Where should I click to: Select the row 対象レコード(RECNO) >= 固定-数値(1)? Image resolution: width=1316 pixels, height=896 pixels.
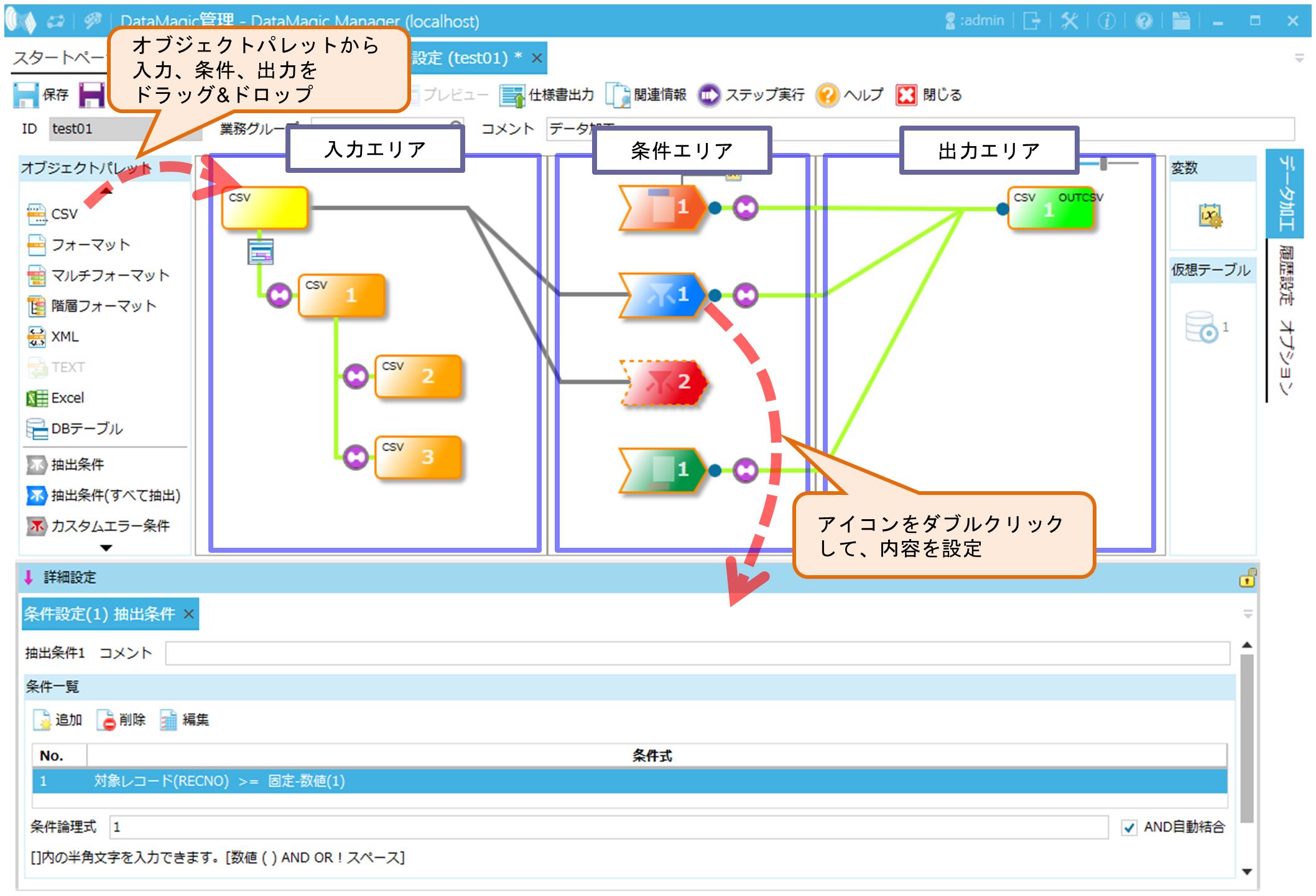[630, 781]
